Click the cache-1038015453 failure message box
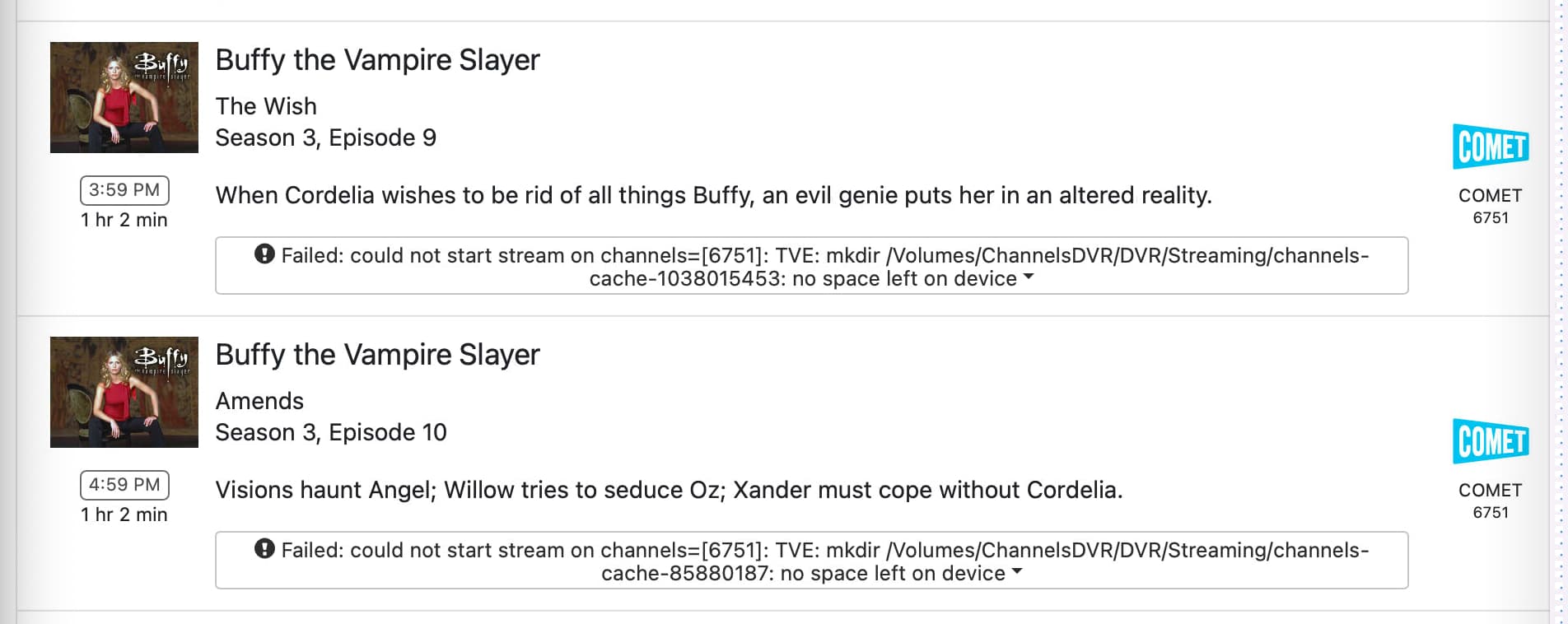Viewport: 1568px width, 624px height. pyautogui.click(x=811, y=266)
